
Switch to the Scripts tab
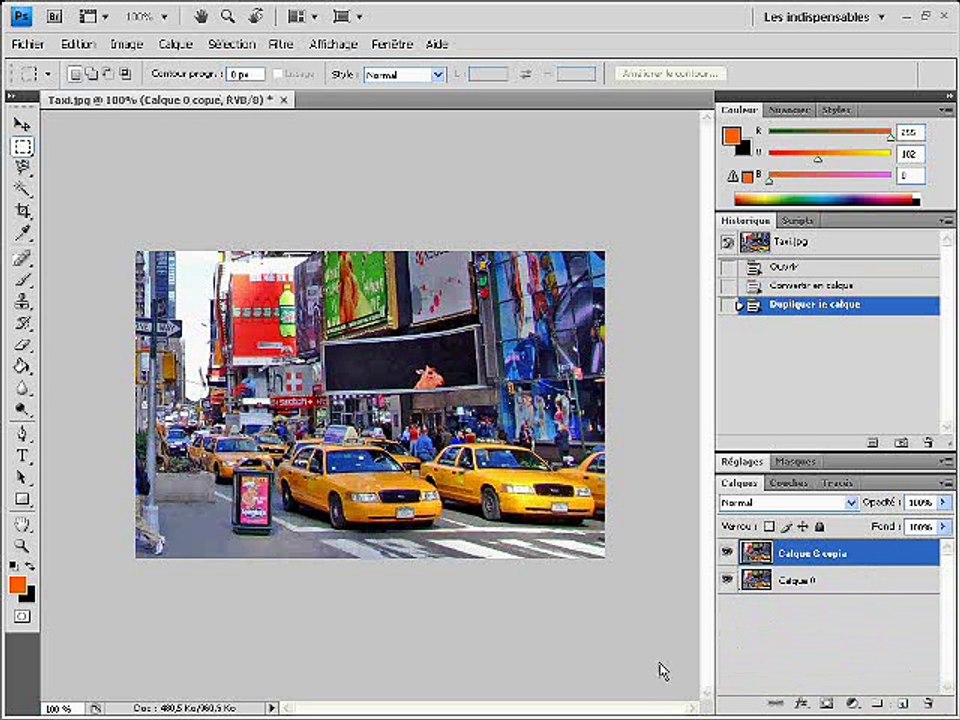pos(797,220)
